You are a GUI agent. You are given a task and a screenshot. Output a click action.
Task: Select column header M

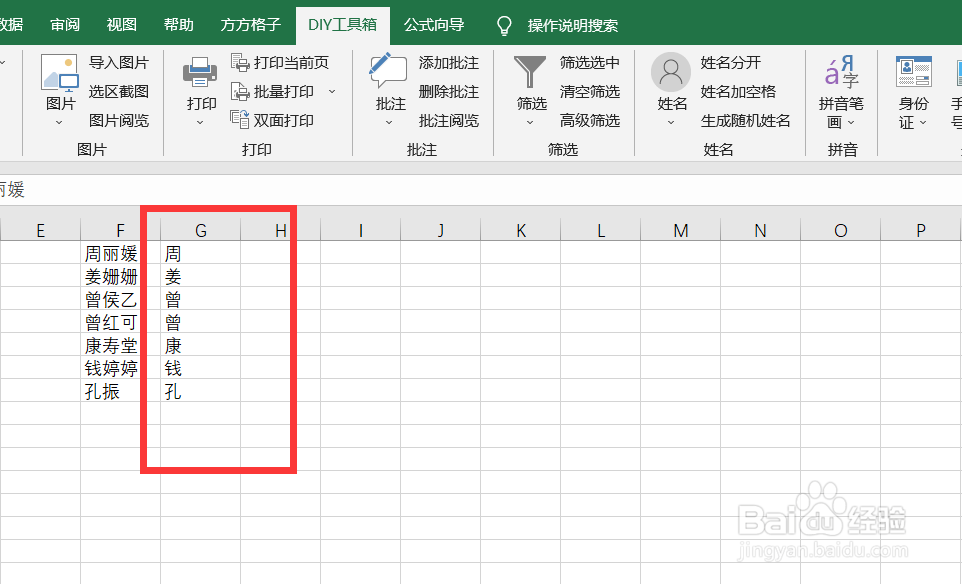pyautogui.click(x=680, y=230)
